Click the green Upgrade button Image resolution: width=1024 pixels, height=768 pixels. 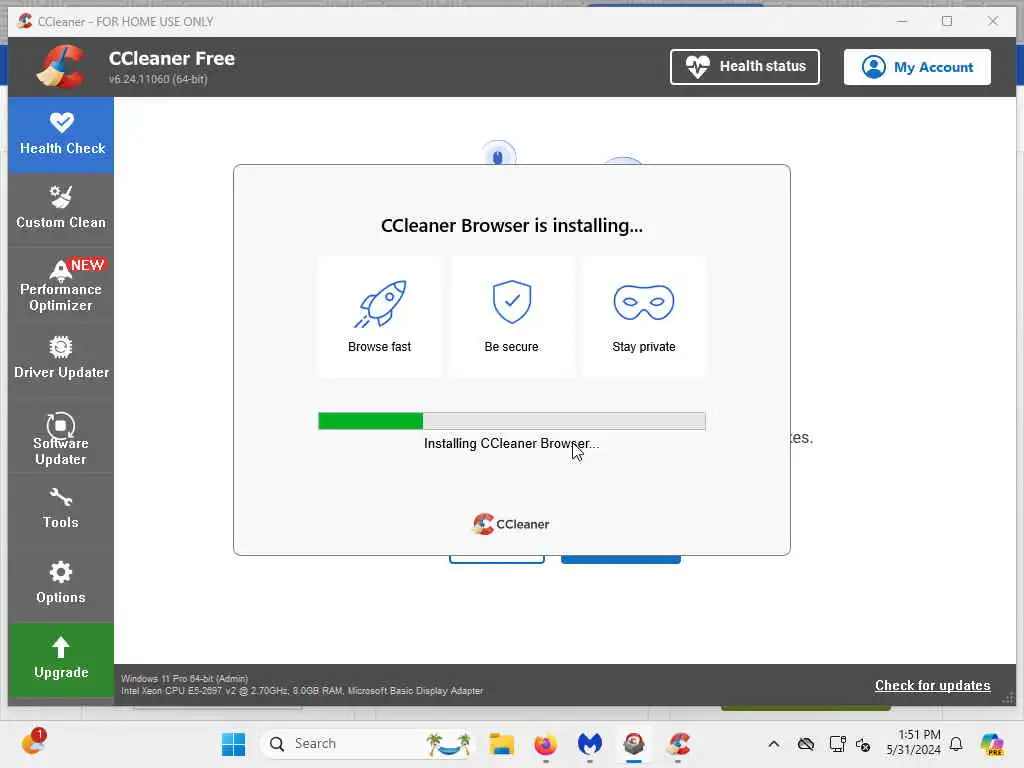coord(61,660)
